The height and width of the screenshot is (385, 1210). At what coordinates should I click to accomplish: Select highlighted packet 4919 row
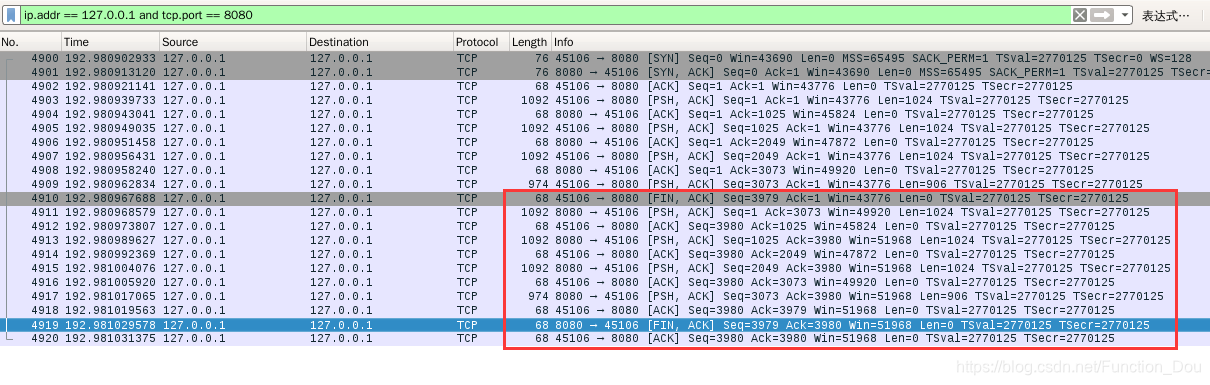[x=605, y=326]
